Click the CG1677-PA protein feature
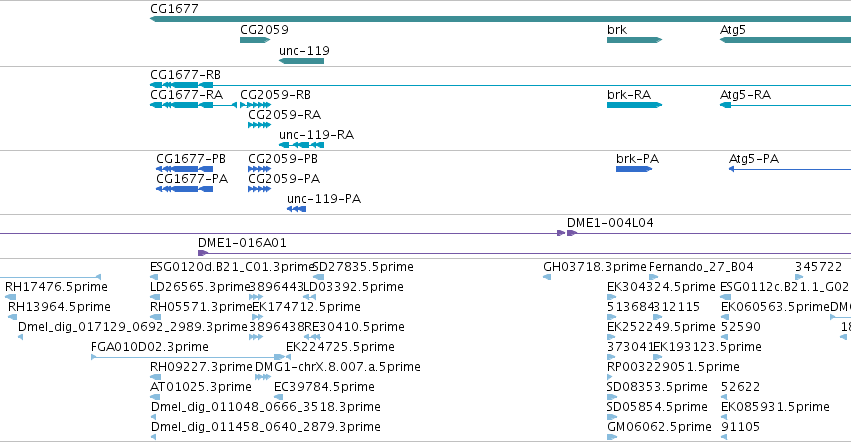The width and height of the screenshot is (851, 442). tap(185, 189)
